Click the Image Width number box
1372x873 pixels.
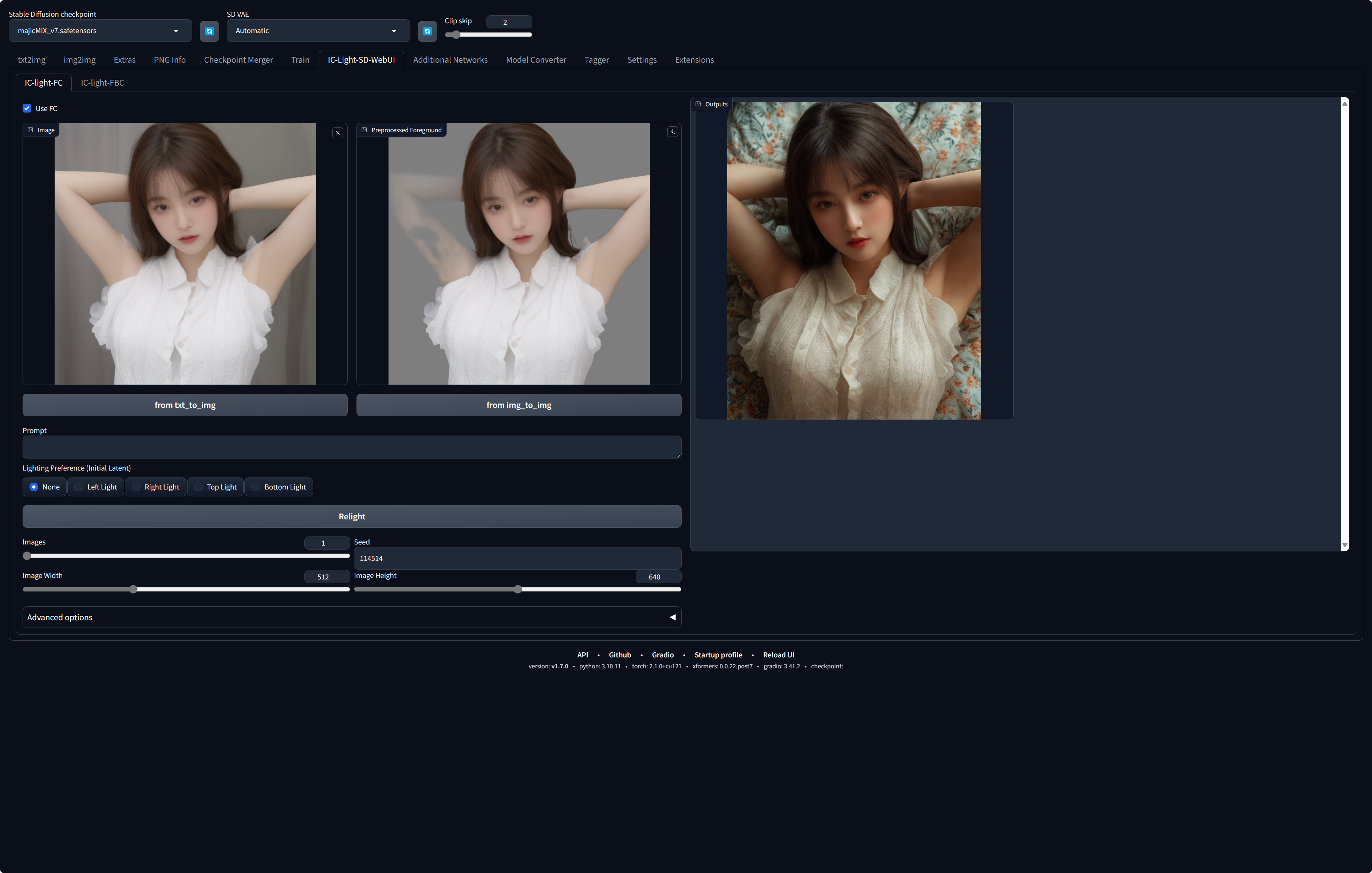[327, 577]
